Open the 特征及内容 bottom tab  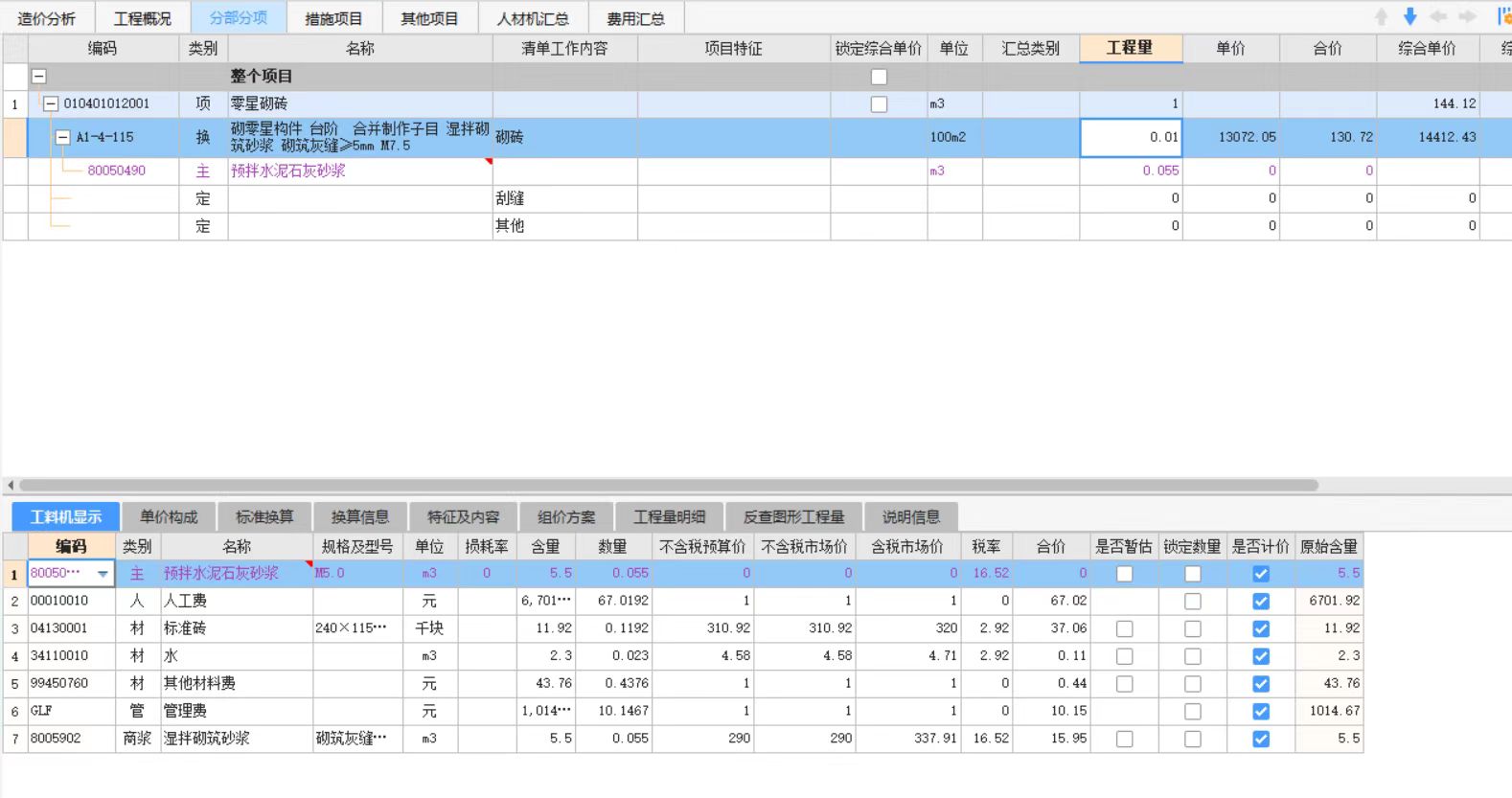pyautogui.click(x=464, y=516)
